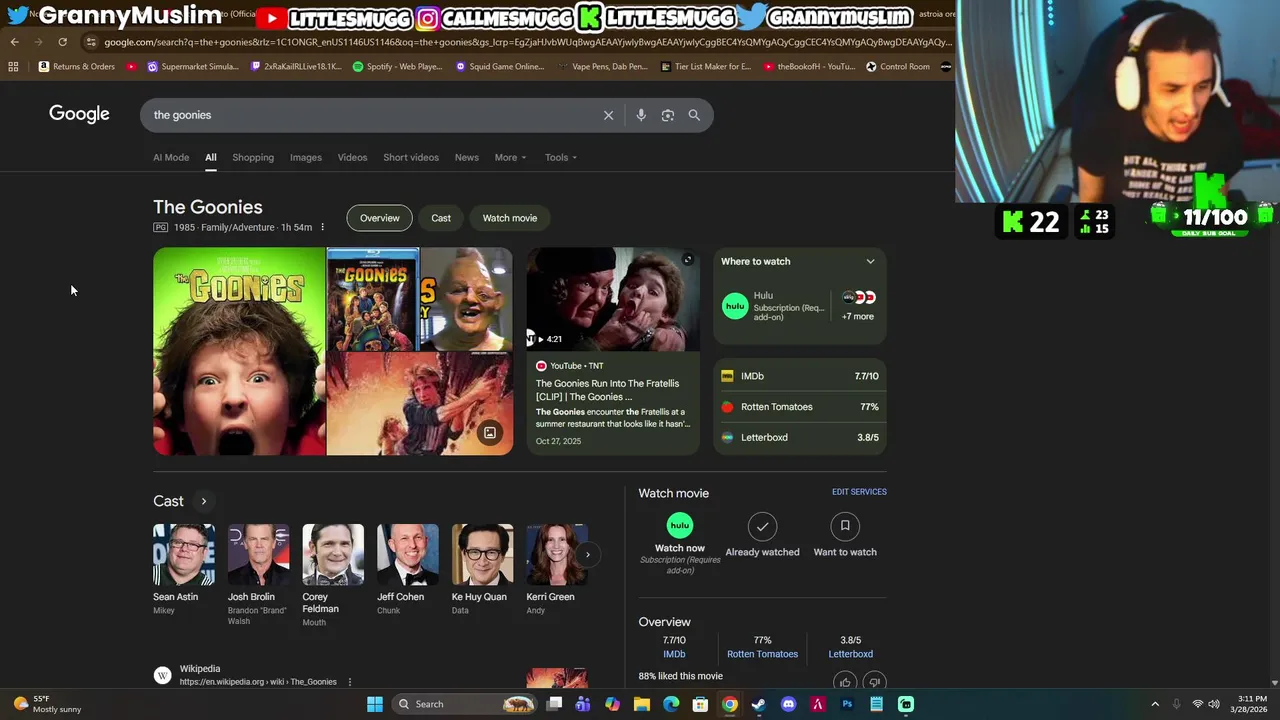Image resolution: width=1280 pixels, height=720 pixels.
Task: Switch to AI Mode tab
Action: tap(171, 157)
